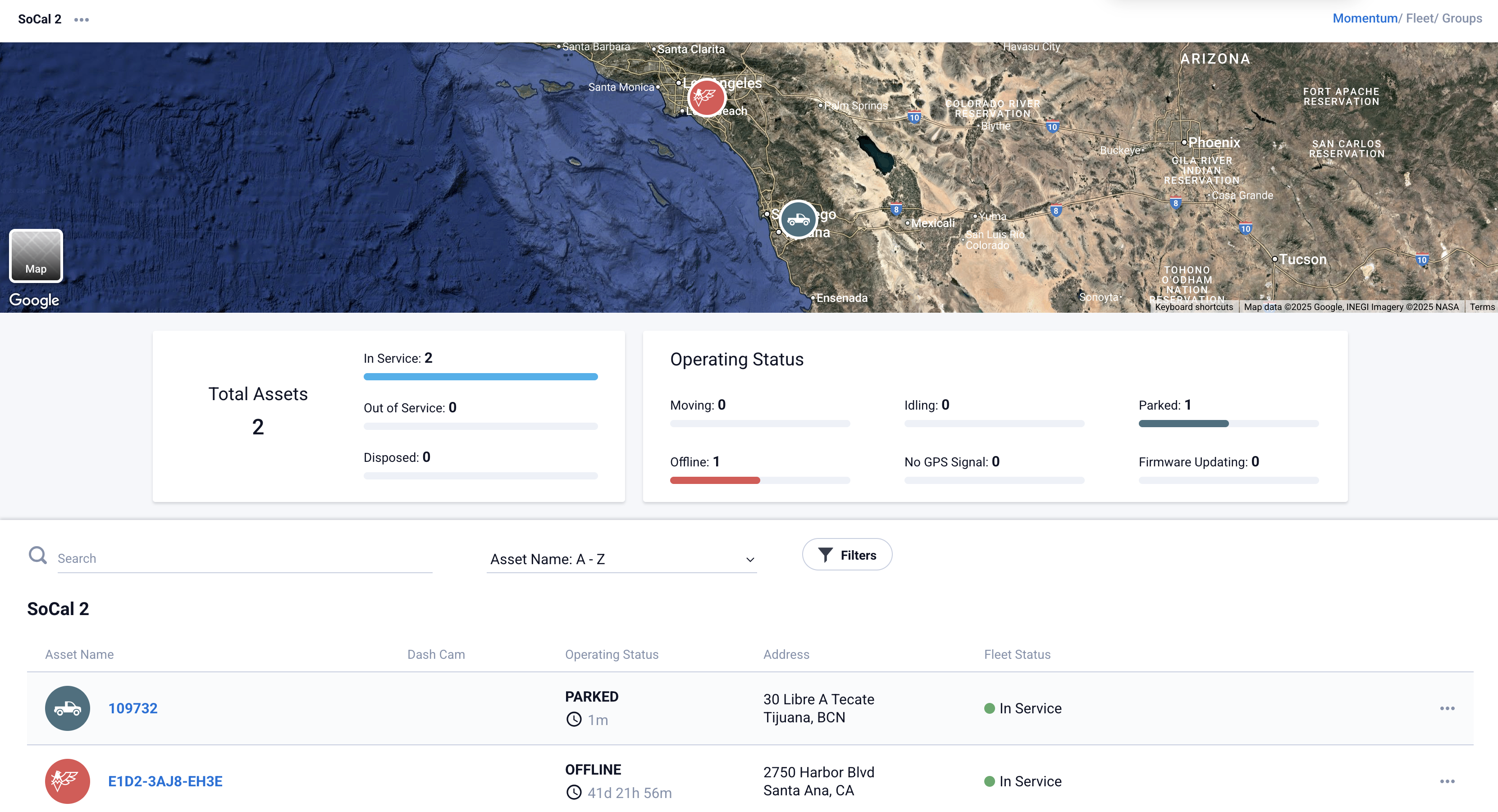This screenshot has width=1498, height=812.
Task: Click the Asset Name column header
Action: pyautogui.click(x=80, y=654)
